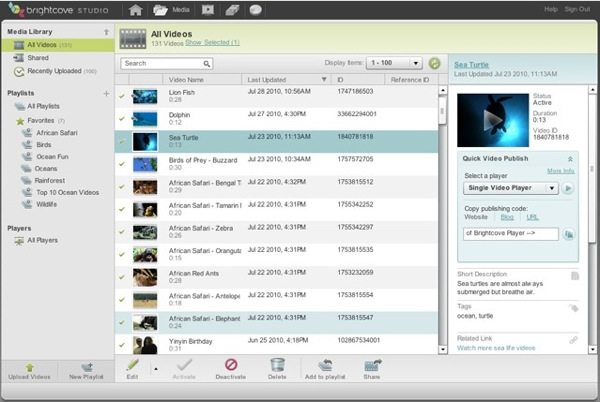Open the Media module folder icon
Screen dimensions: 600x402
[x=160, y=10]
